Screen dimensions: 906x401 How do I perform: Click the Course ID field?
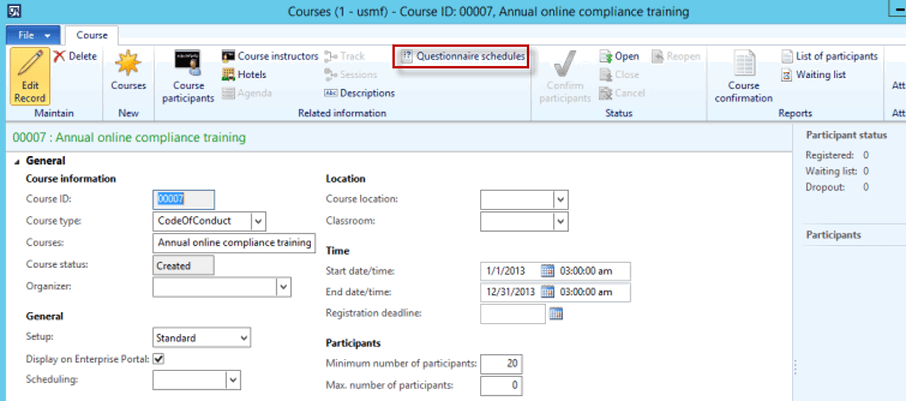[x=184, y=199]
